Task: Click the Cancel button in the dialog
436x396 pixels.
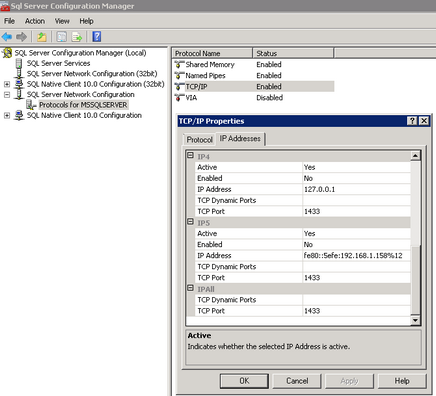Action: click(297, 381)
